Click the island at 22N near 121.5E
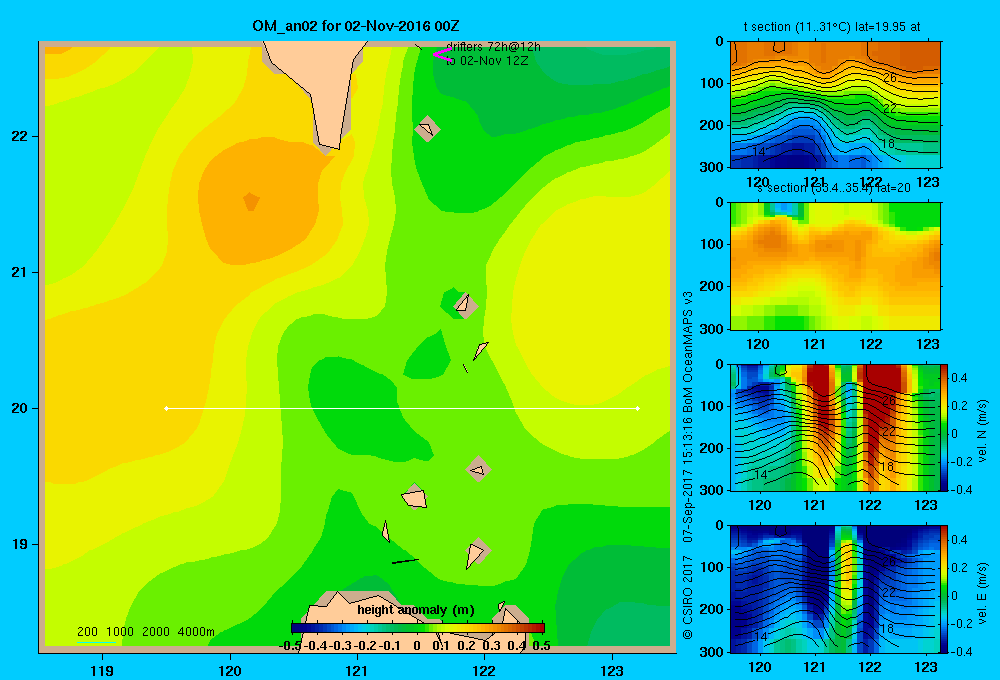The image size is (1000, 680). 427,129
